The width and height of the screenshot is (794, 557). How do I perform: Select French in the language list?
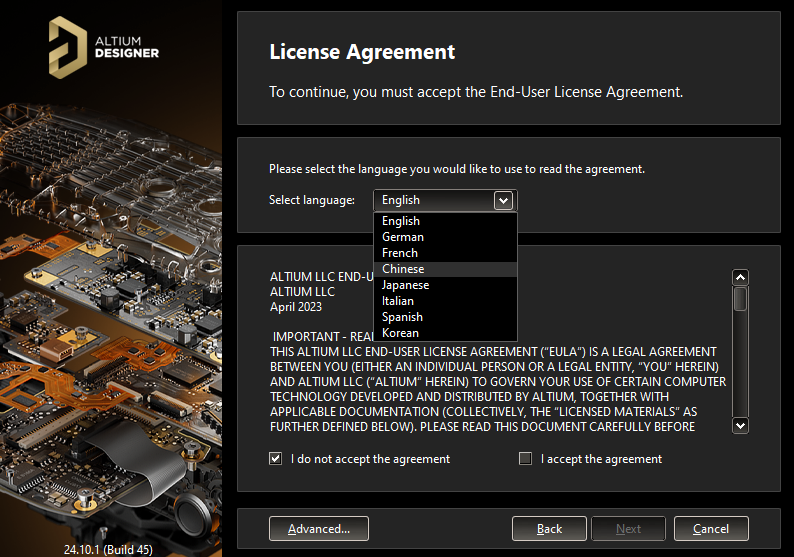click(445, 253)
